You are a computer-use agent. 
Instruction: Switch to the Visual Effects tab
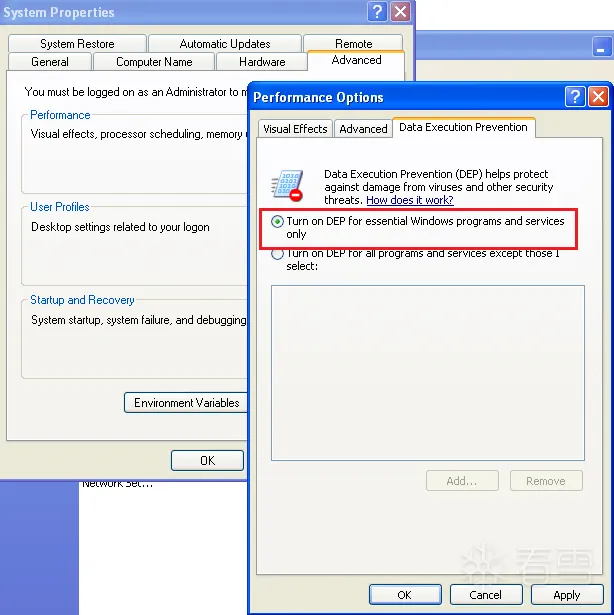(295, 129)
